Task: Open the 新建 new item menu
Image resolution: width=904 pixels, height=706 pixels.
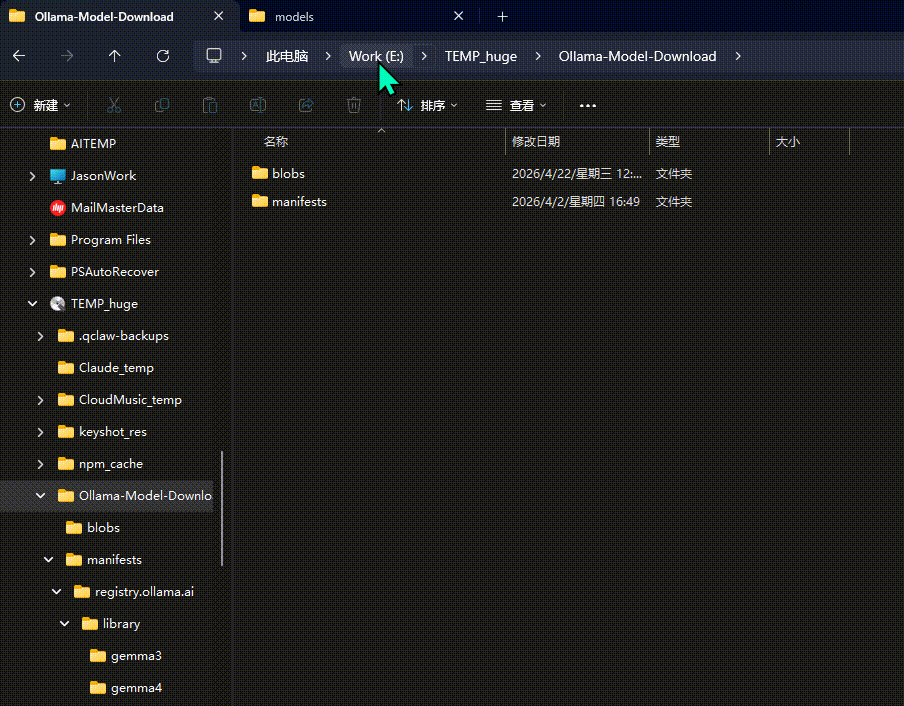Action: pos(40,105)
